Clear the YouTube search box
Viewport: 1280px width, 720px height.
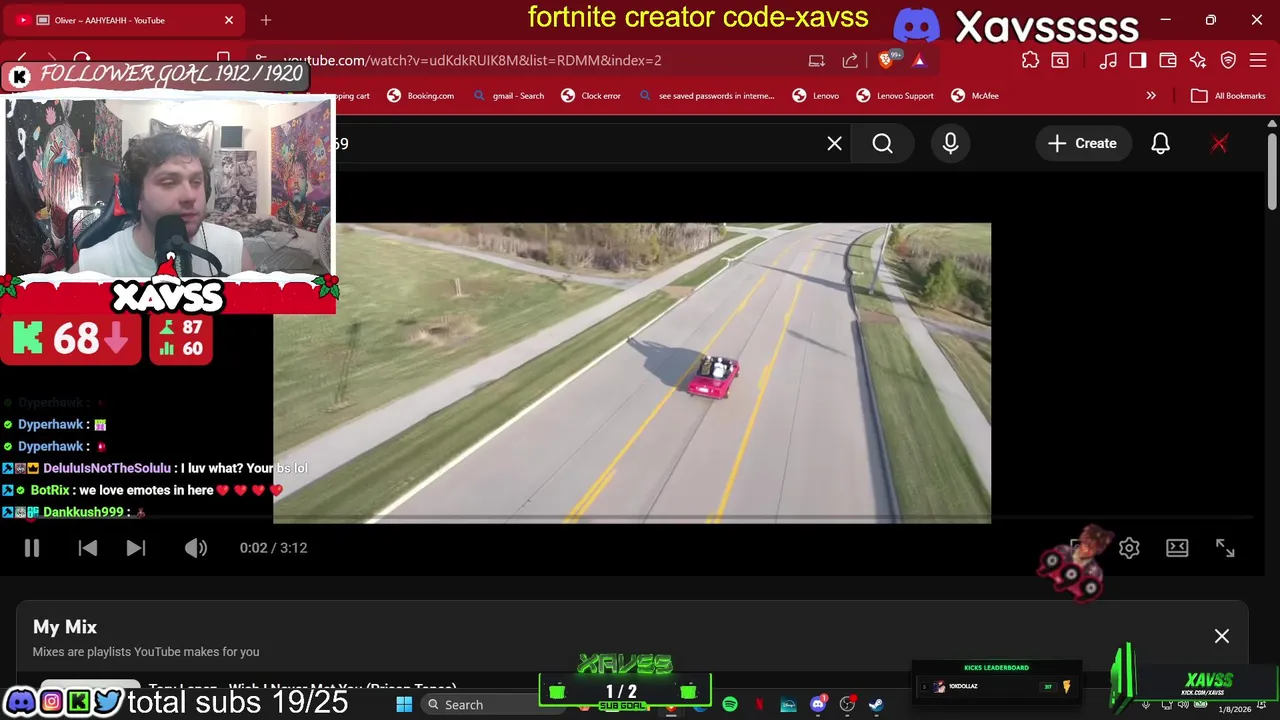coord(834,144)
